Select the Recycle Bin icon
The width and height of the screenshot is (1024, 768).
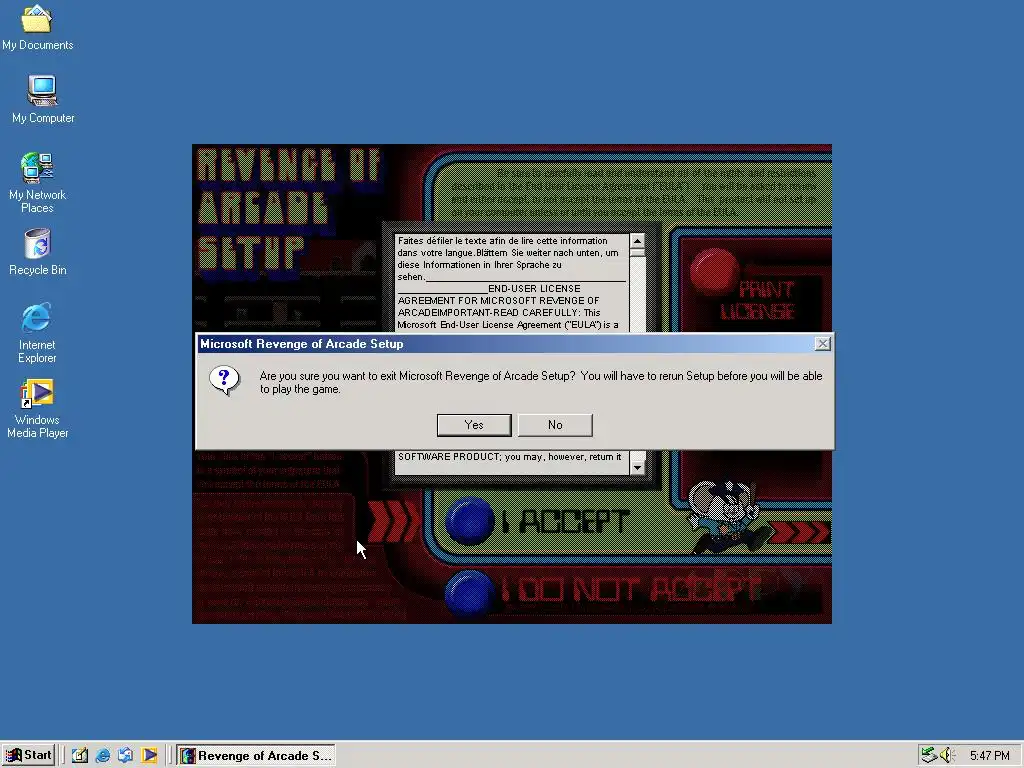pos(37,252)
